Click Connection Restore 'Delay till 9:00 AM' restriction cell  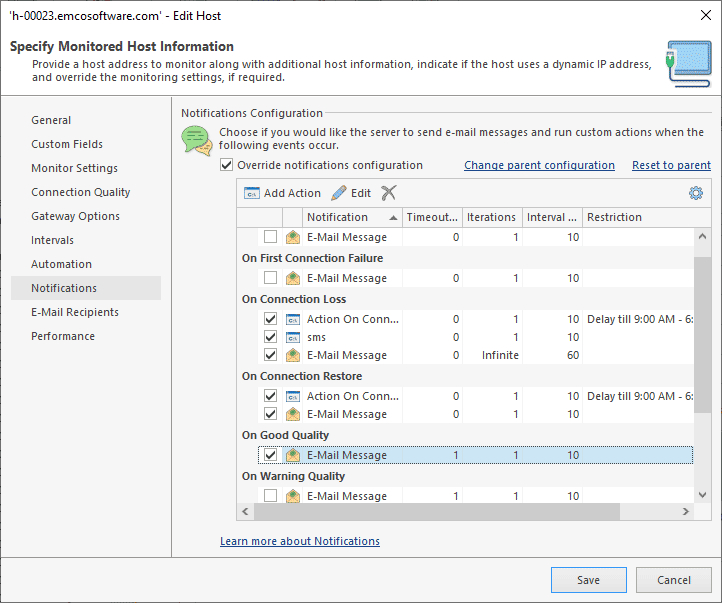[x=638, y=396]
